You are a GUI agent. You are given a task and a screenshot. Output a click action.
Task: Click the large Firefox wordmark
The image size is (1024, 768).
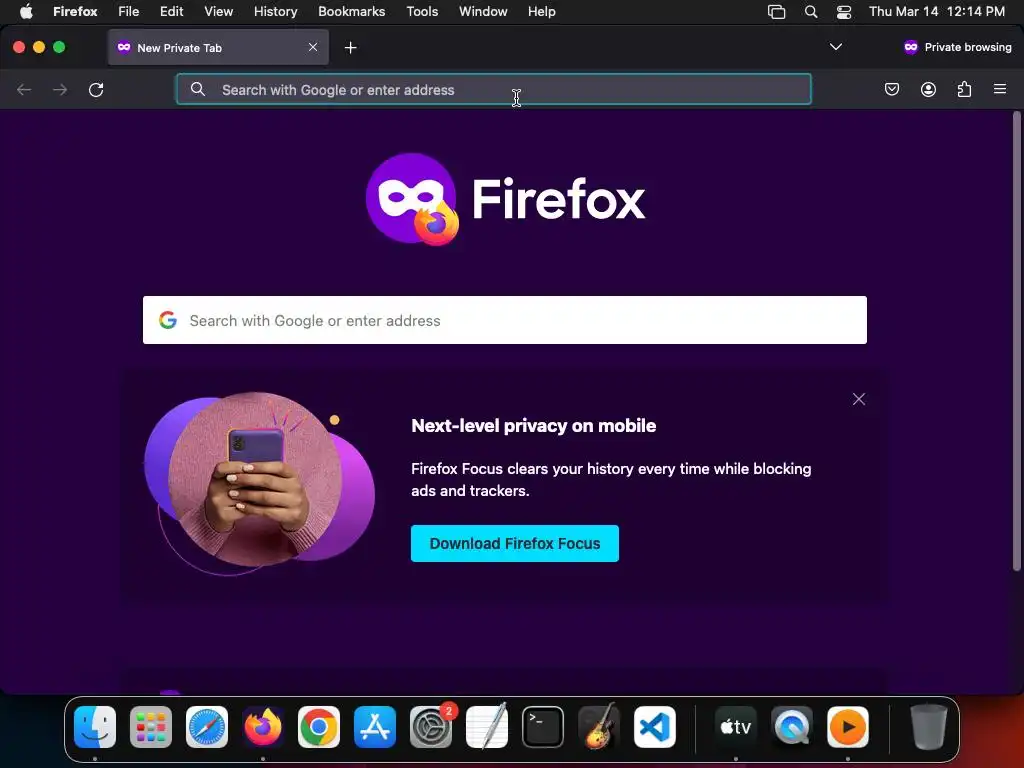(558, 199)
